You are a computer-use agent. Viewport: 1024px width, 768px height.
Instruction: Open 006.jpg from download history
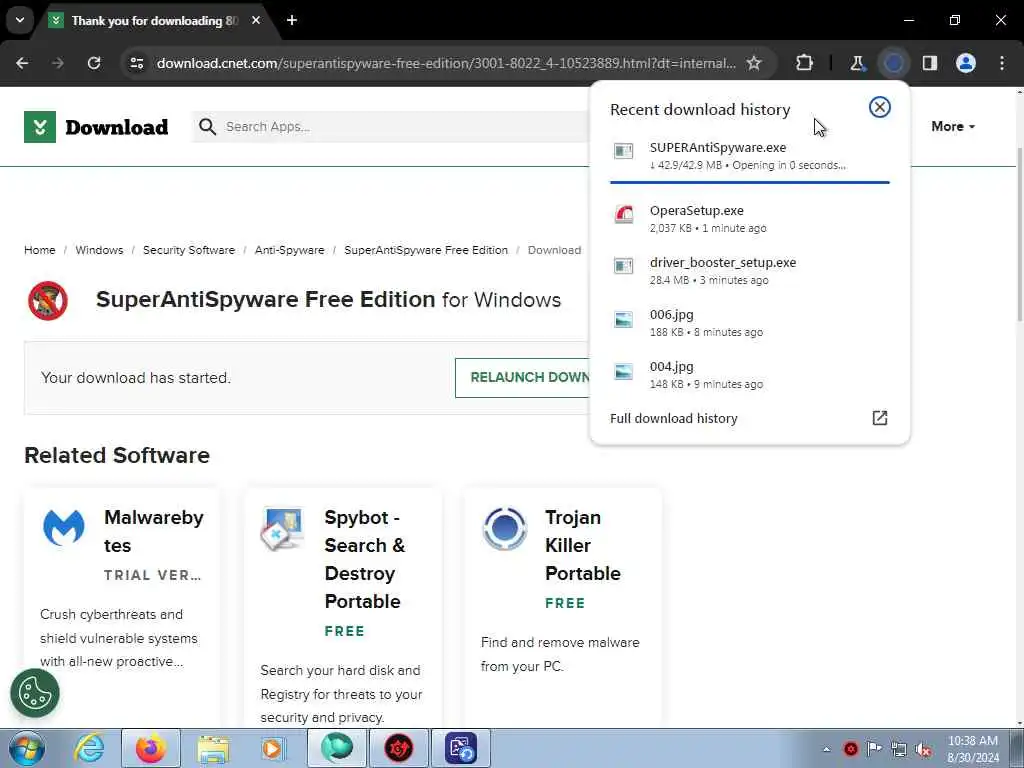coord(750,323)
